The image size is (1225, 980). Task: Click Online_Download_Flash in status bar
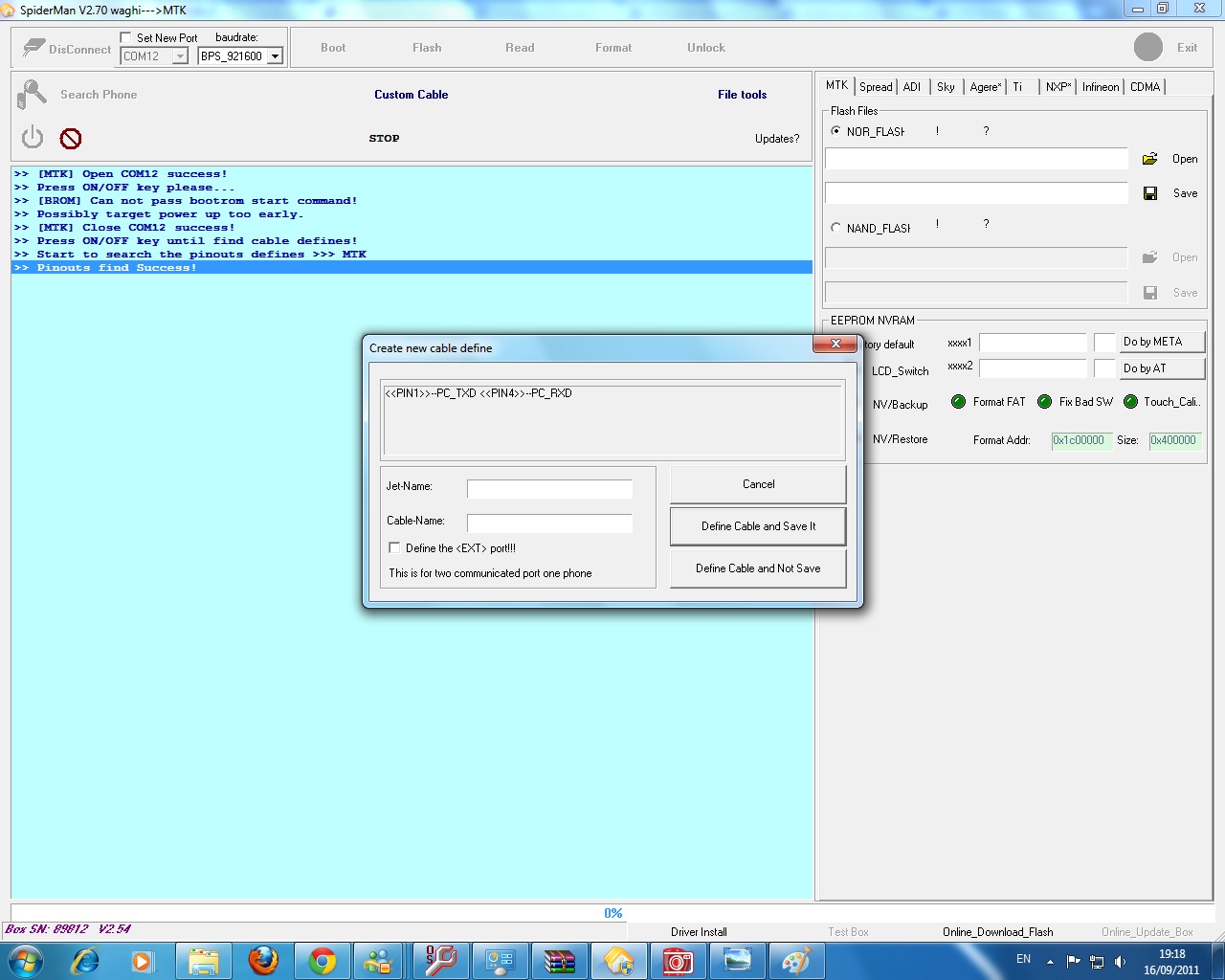(997, 932)
